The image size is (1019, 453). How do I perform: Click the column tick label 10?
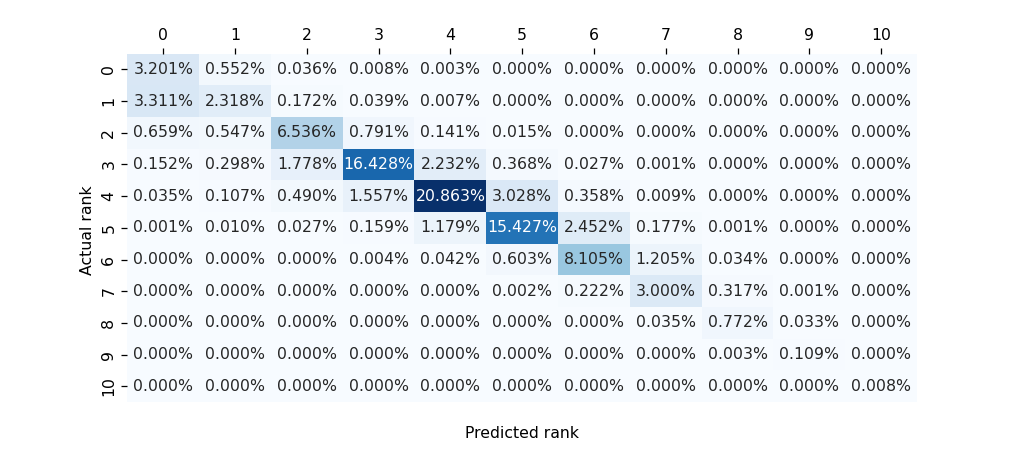pyautogui.click(x=881, y=34)
